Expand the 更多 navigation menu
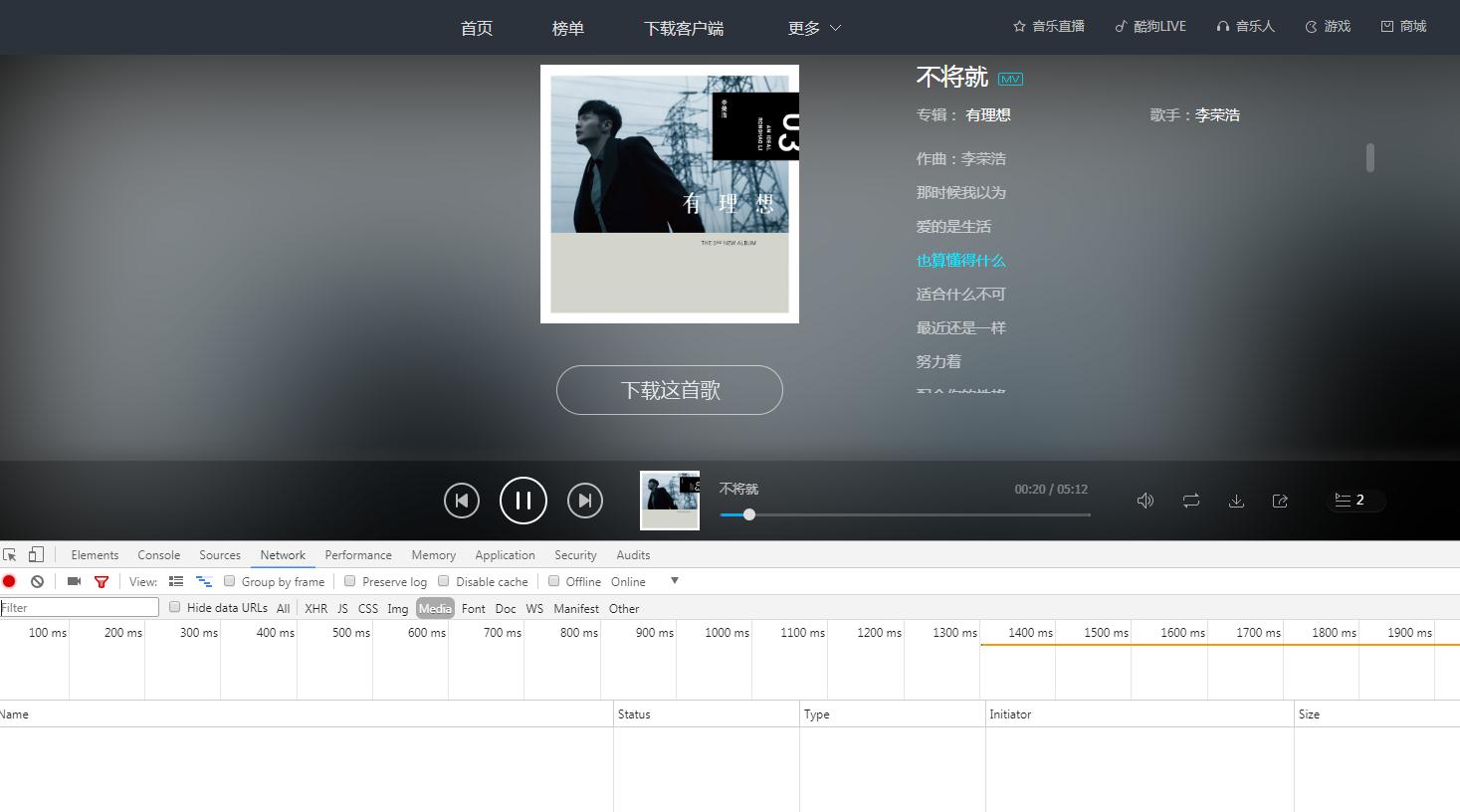 click(x=813, y=28)
